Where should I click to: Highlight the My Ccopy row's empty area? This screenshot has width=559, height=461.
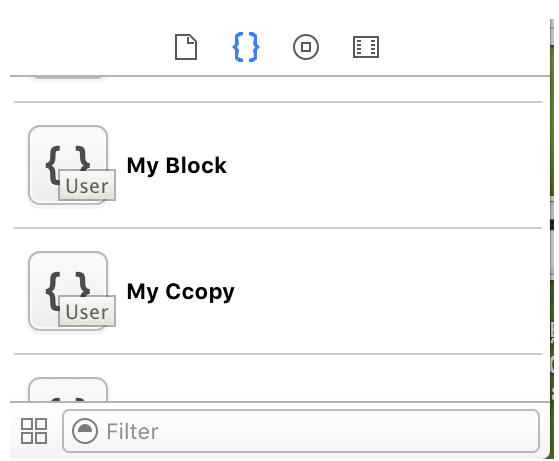[x=389, y=291]
